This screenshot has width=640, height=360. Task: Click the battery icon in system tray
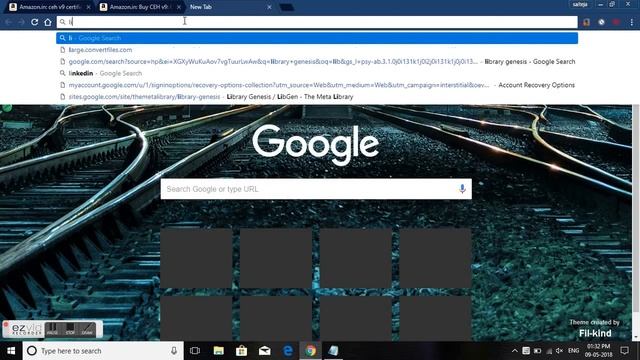point(538,351)
